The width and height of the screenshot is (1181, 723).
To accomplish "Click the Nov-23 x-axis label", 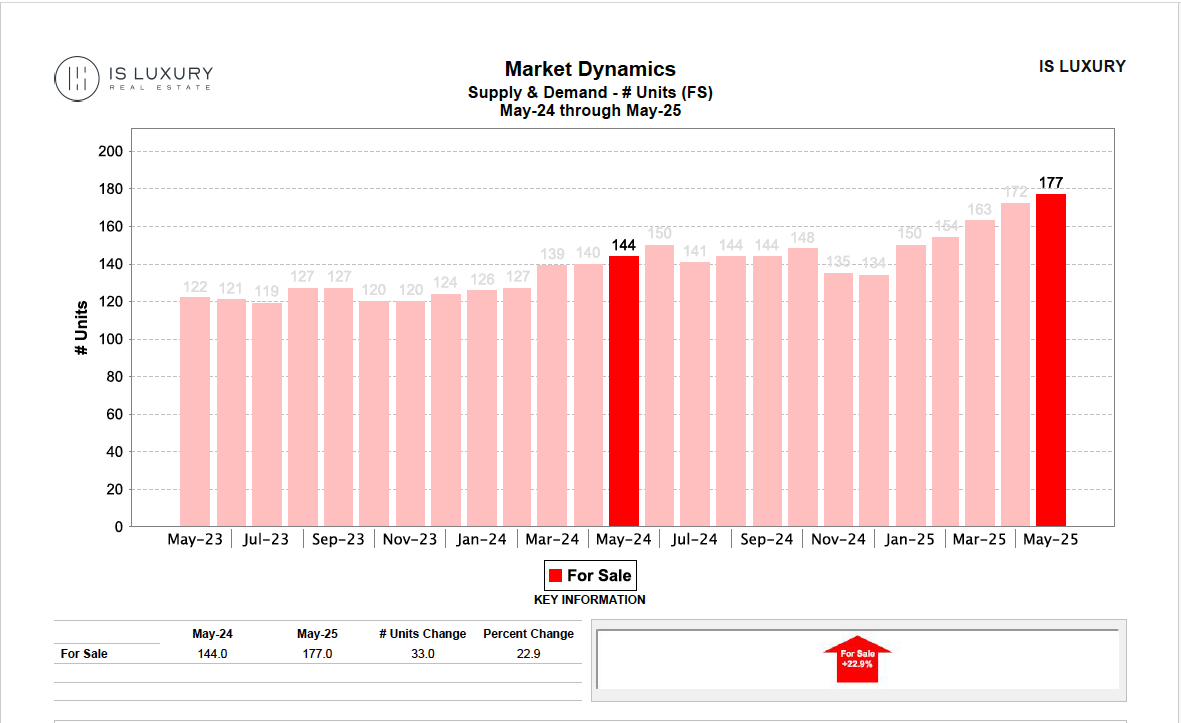I will [409, 540].
